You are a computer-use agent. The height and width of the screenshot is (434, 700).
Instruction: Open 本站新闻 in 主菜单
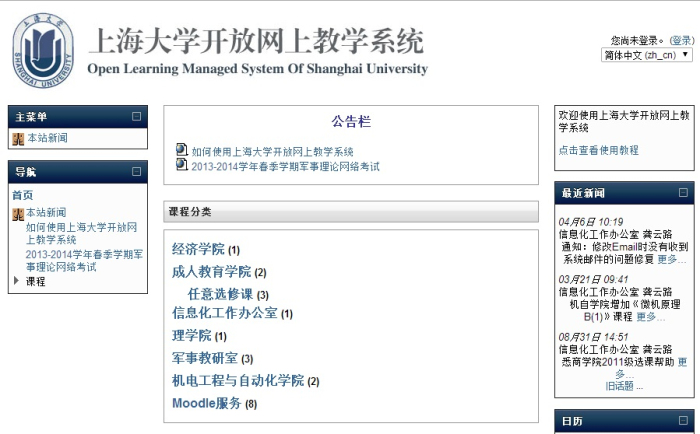(47, 138)
